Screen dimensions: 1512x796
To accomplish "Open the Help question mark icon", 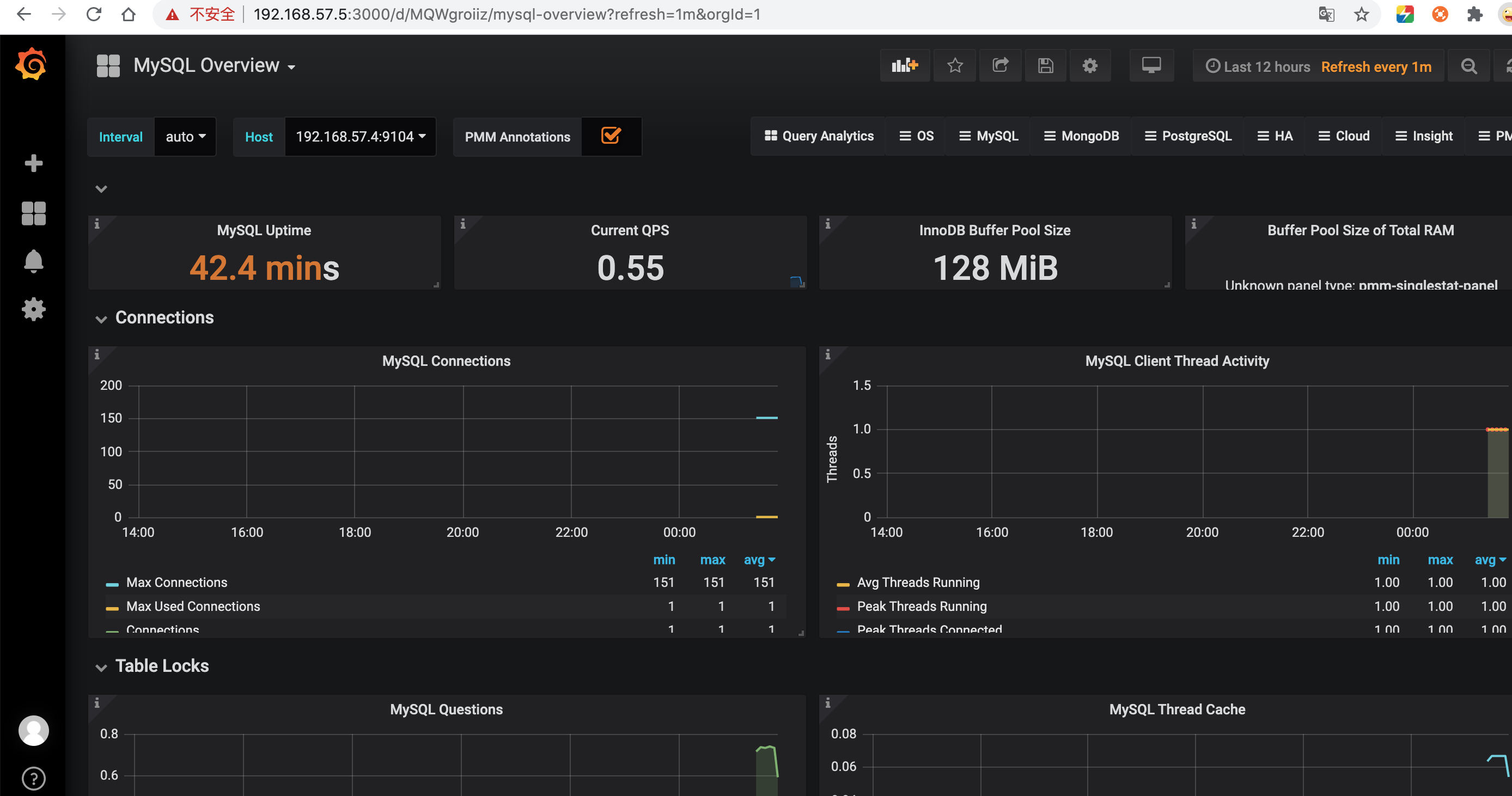I will [x=33, y=779].
